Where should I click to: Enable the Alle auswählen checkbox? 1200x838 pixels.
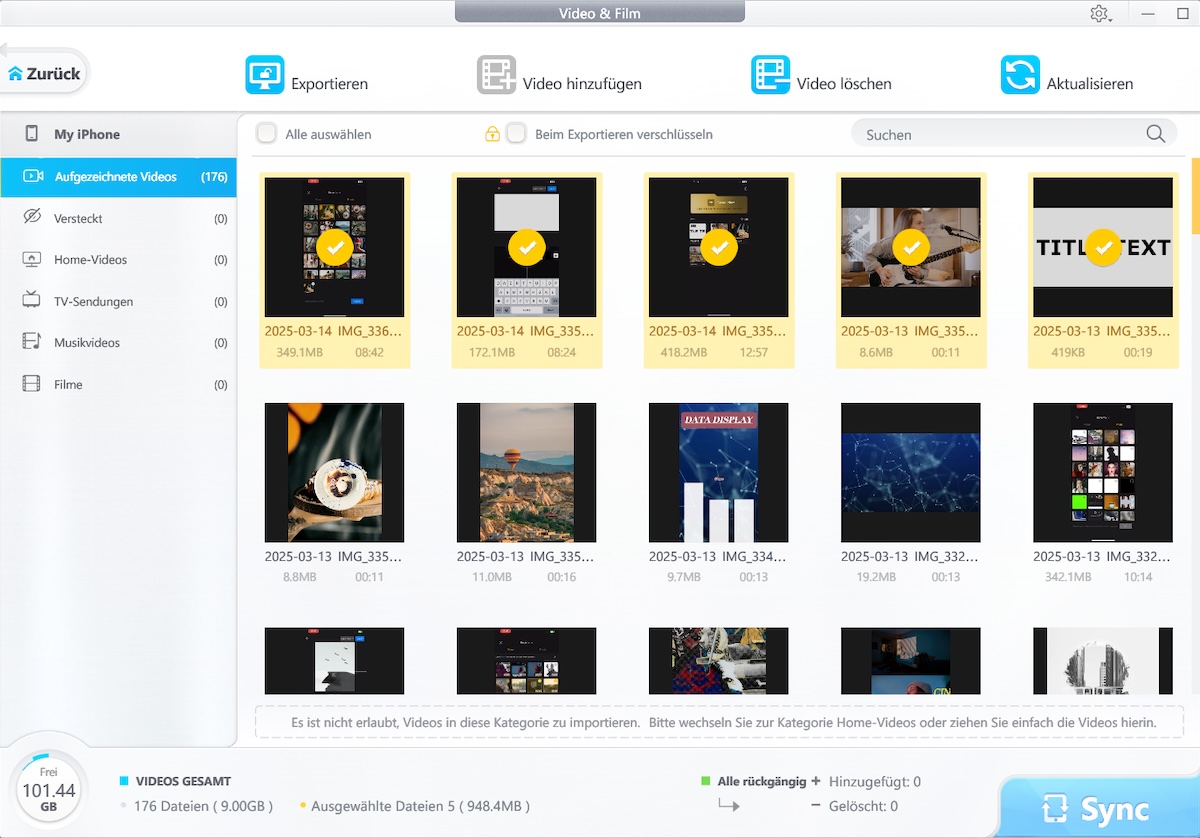click(267, 134)
